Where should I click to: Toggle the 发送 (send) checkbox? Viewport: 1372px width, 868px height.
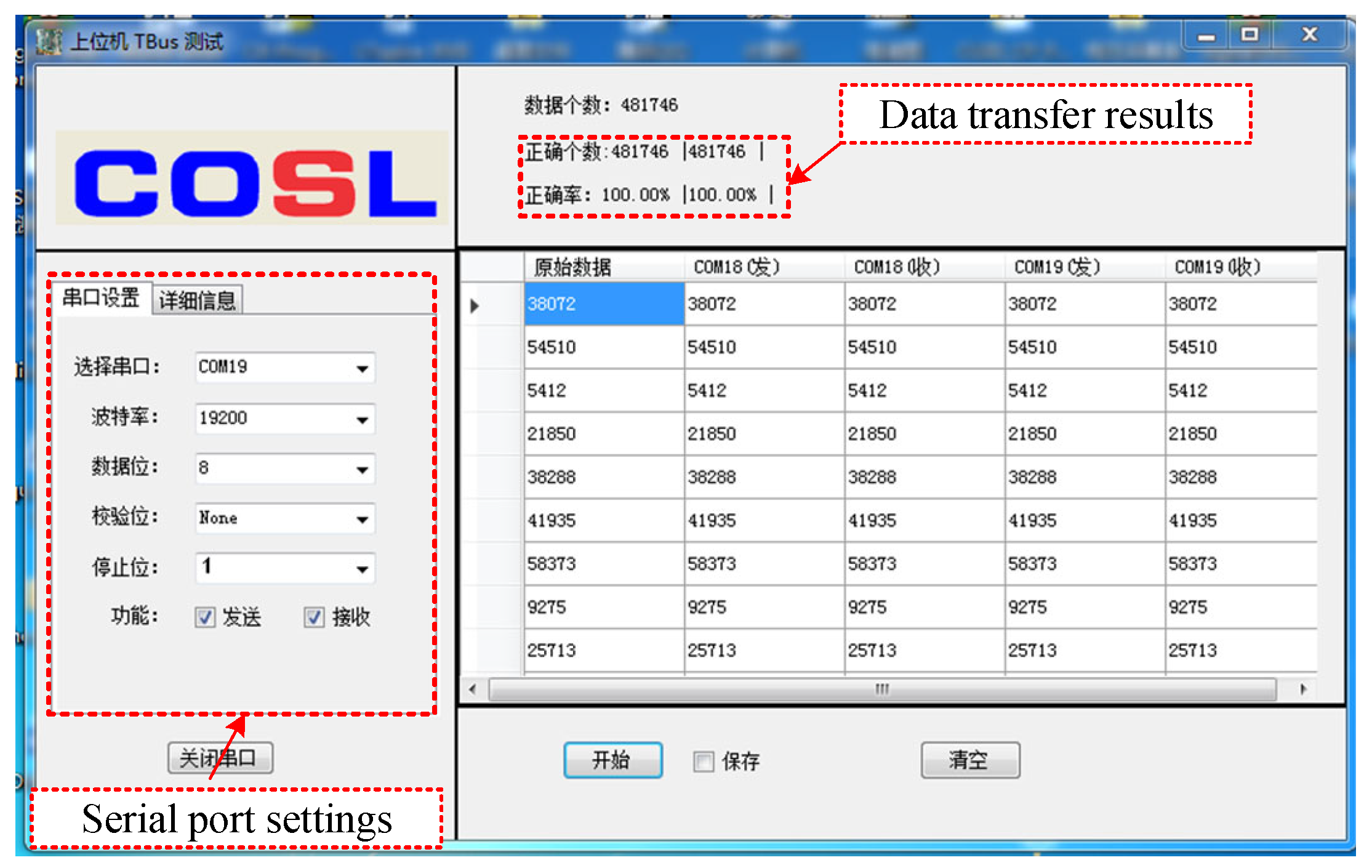tap(205, 617)
